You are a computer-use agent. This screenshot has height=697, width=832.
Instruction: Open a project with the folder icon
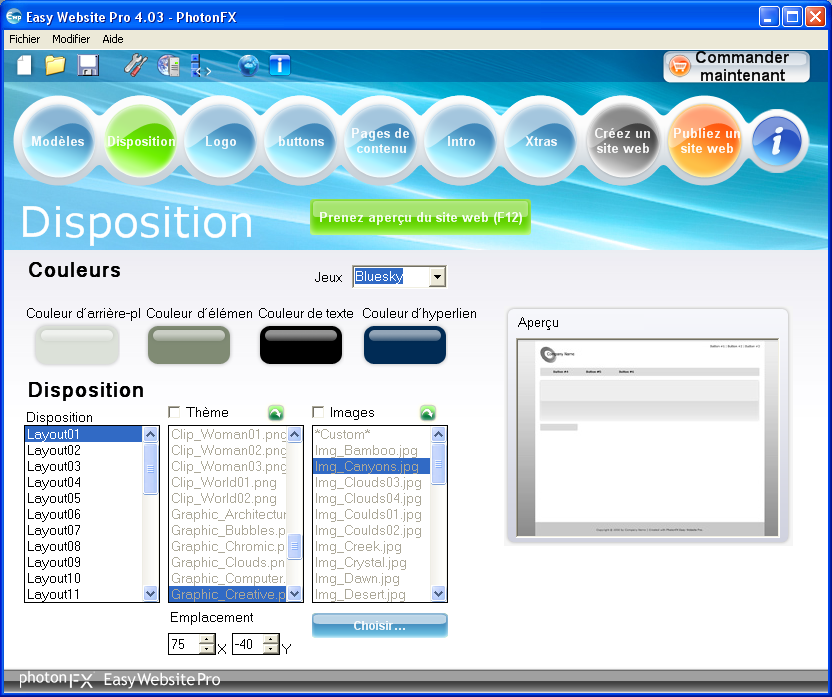pyautogui.click(x=55, y=65)
